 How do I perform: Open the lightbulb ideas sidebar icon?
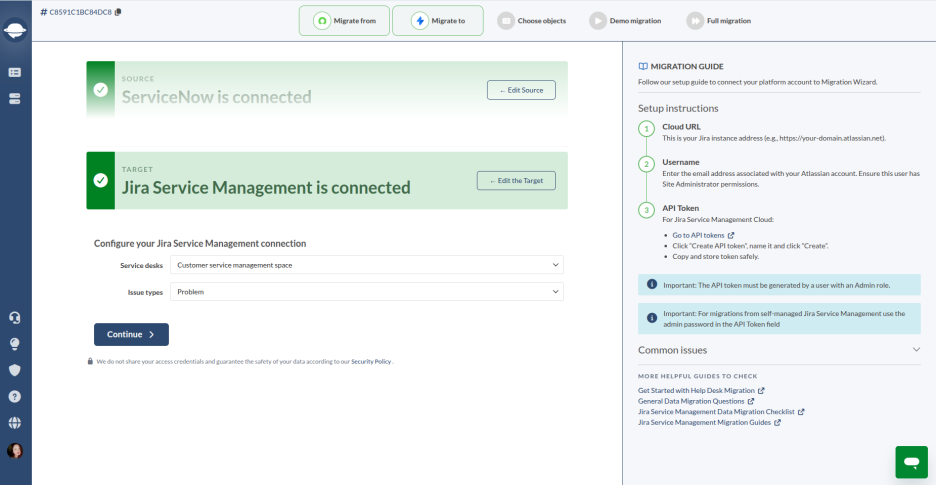15,344
